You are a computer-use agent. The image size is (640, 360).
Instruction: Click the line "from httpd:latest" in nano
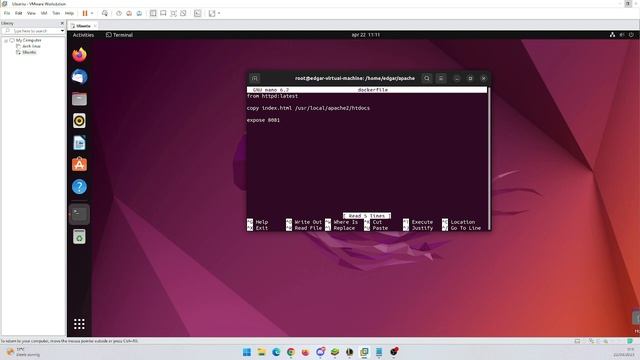pyautogui.click(x=272, y=96)
